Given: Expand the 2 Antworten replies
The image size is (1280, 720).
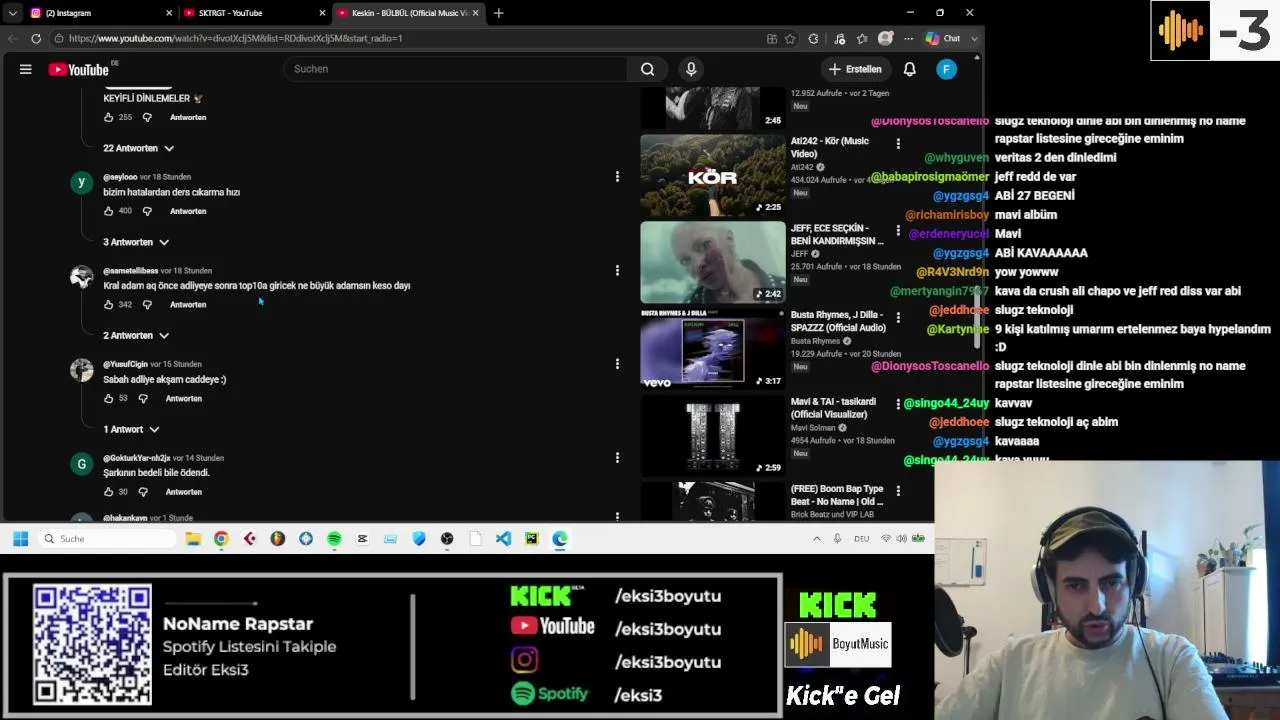Looking at the screenshot, I should [x=136, y=335].
